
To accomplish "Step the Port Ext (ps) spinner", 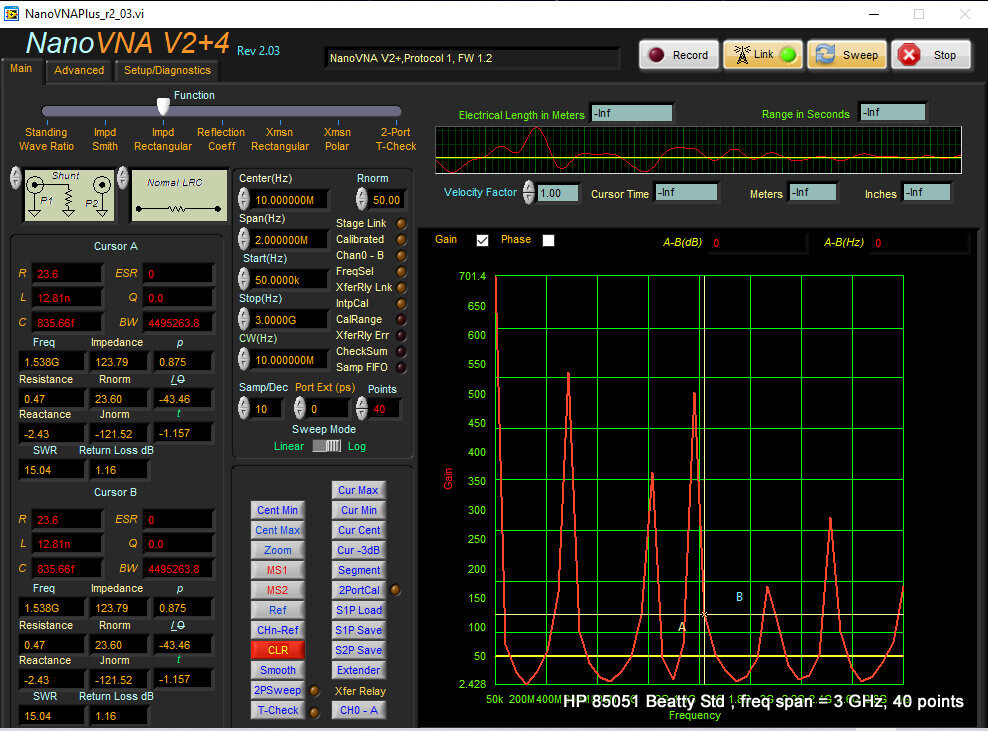I will (300, 408).
